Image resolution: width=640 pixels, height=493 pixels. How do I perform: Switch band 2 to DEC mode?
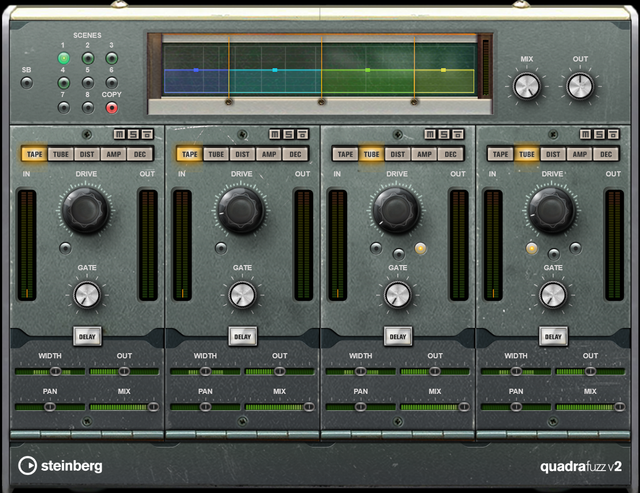[x=296, y=154]
